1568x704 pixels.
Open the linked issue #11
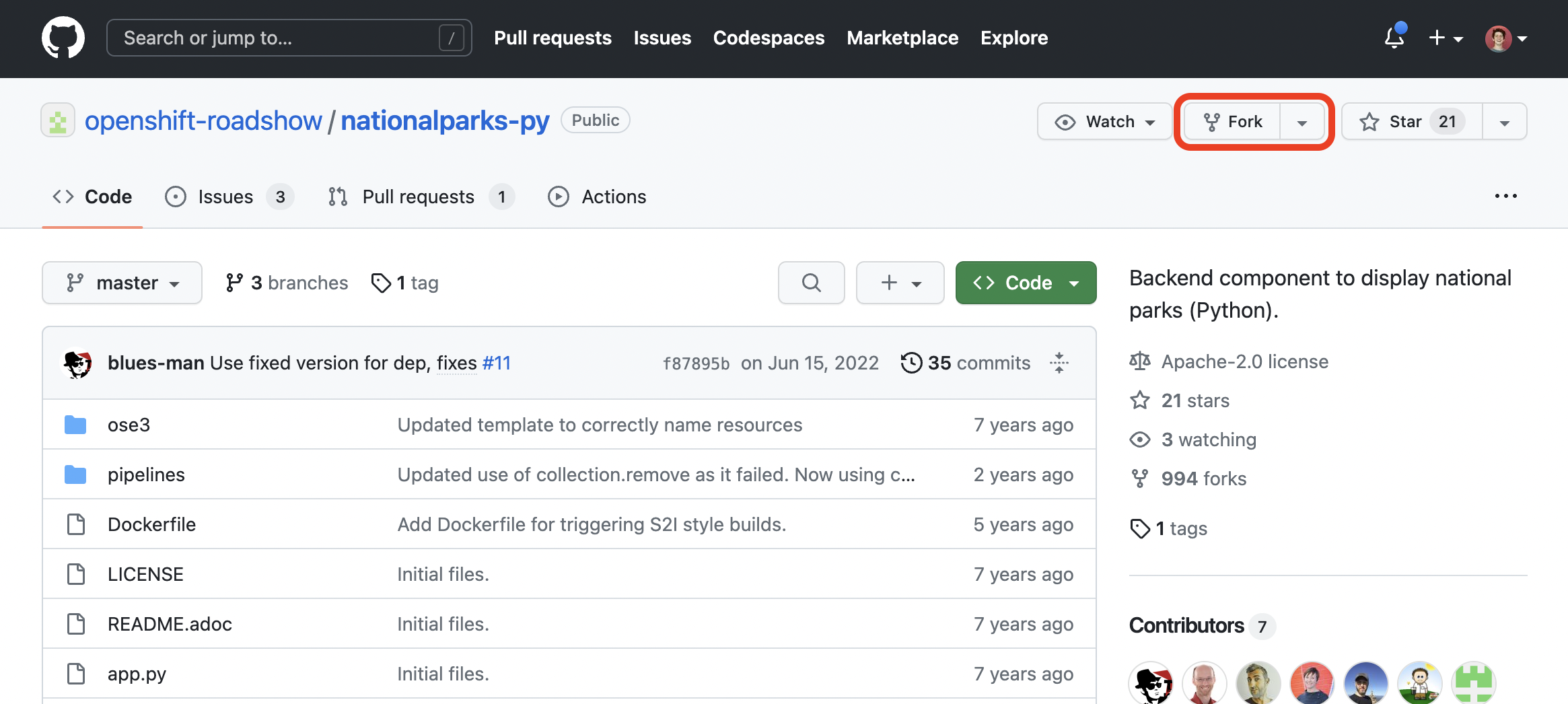pyautogui.click(x=497, y=363)
